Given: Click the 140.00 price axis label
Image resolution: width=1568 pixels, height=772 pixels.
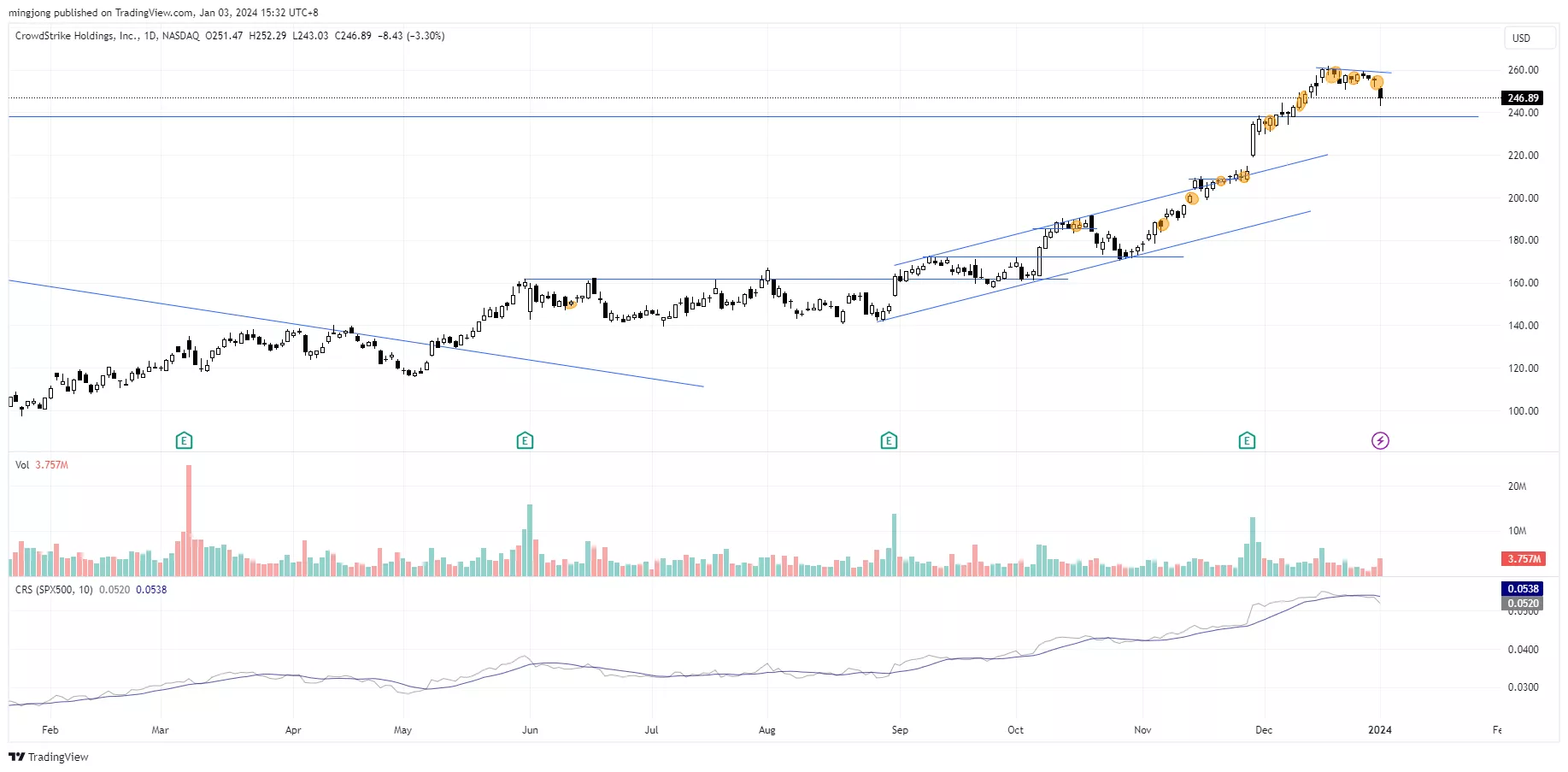Looking at the screenshot, I should [x=1523, y=326].
